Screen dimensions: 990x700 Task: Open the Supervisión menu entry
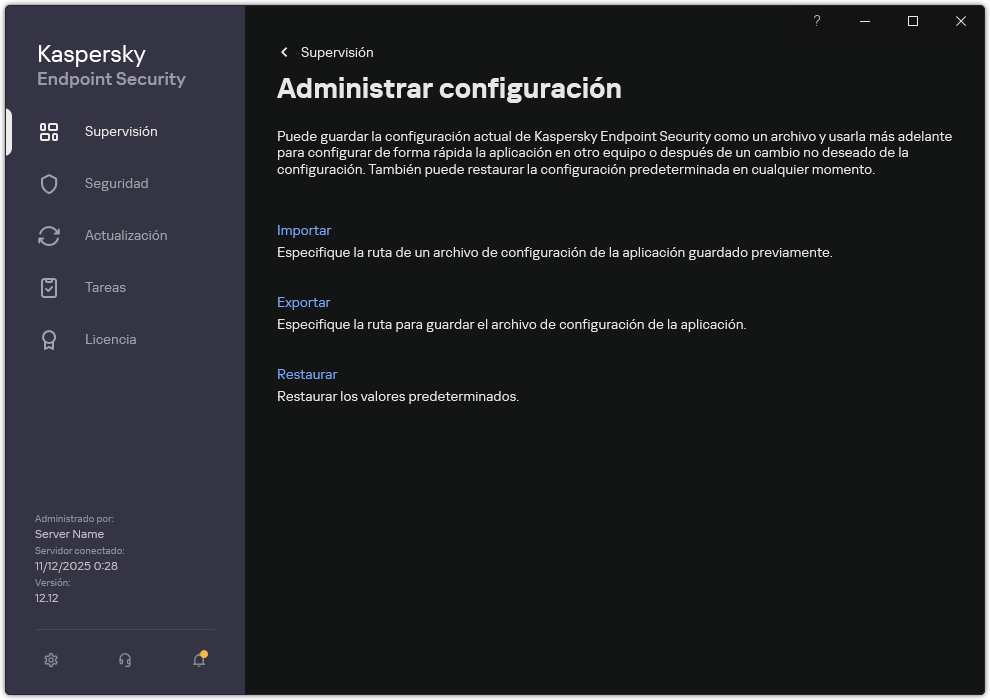pyautogui.click(x=122, y=131)
